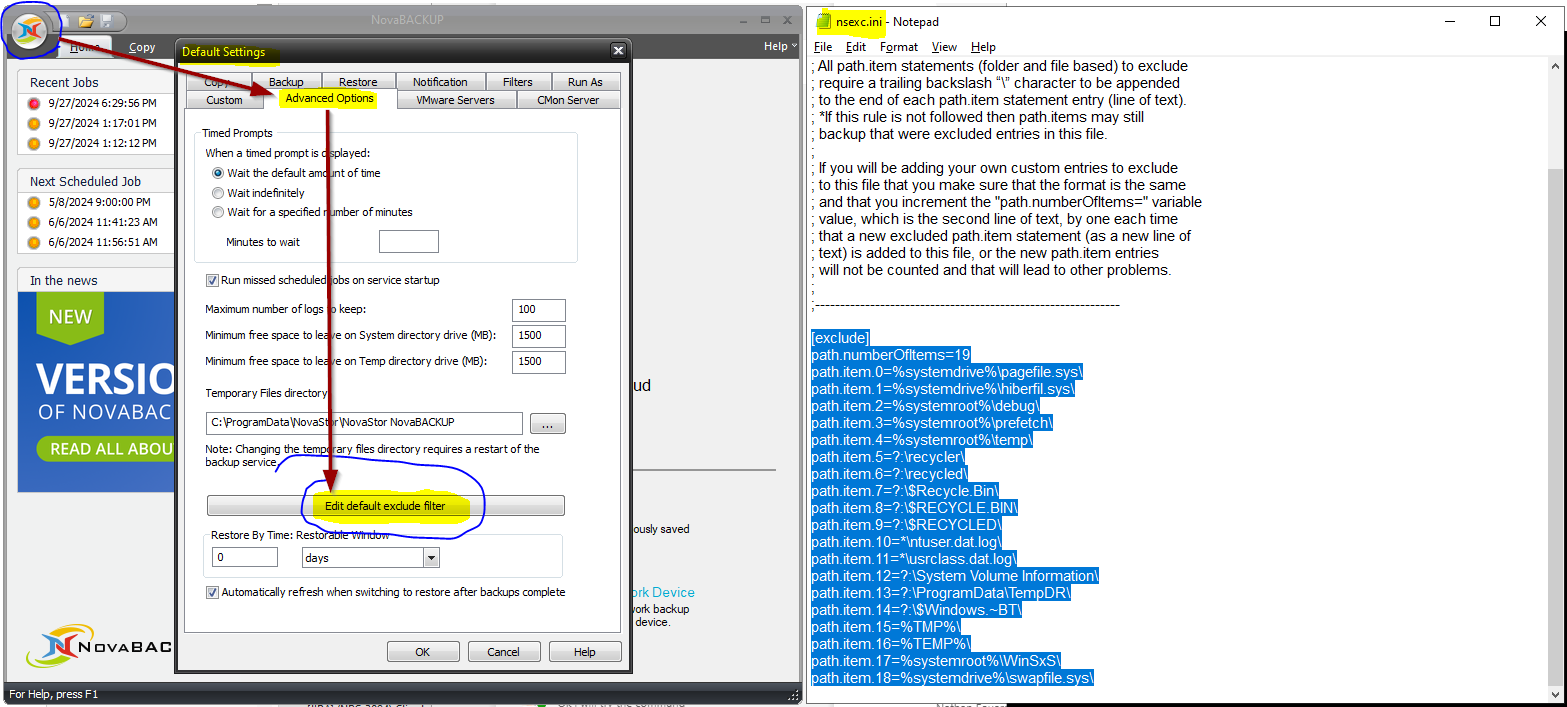Click the [exclude] line in Notepad

coord(841,337)
